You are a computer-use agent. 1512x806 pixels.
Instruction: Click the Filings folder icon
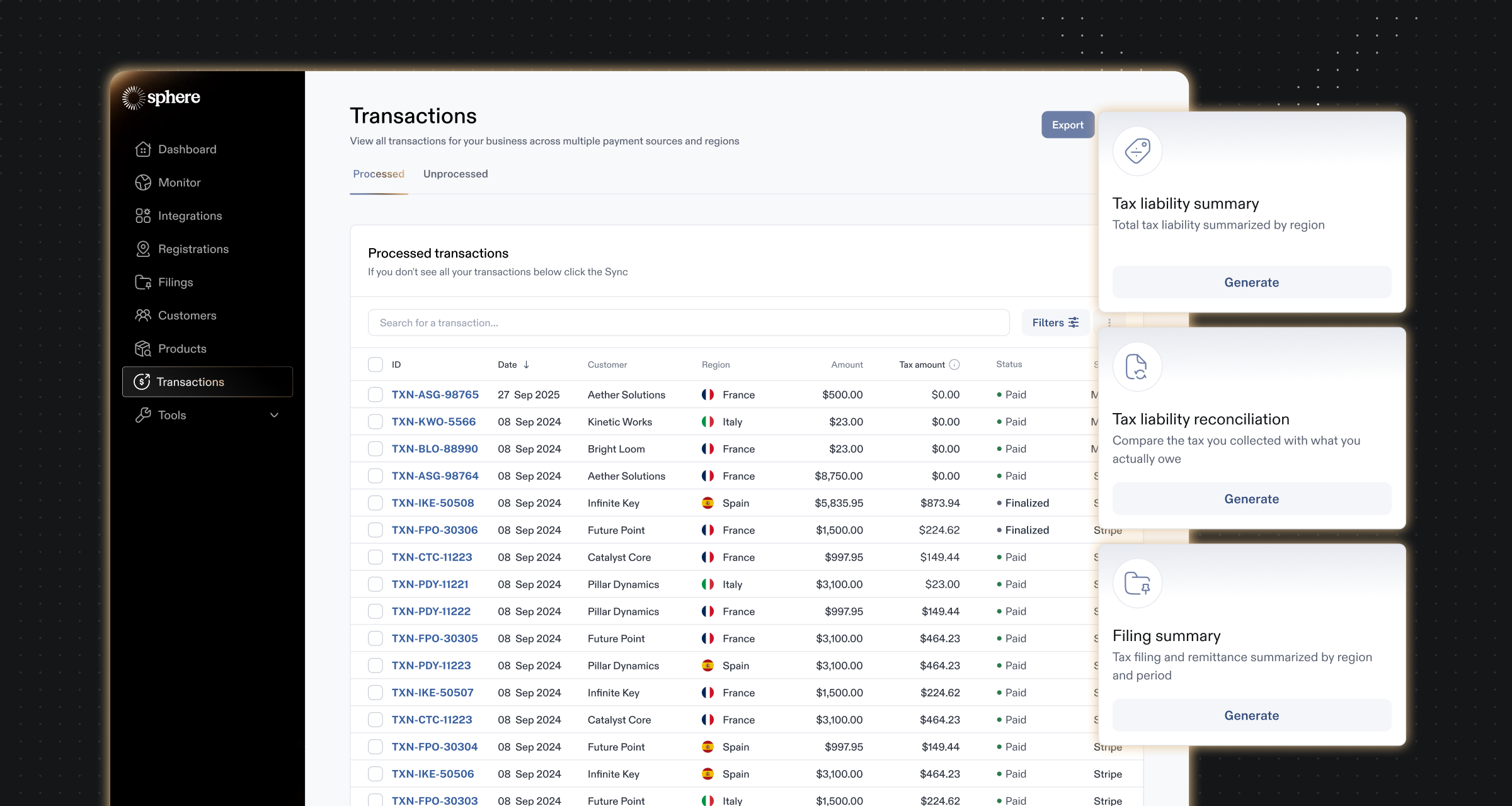[143, 282]
